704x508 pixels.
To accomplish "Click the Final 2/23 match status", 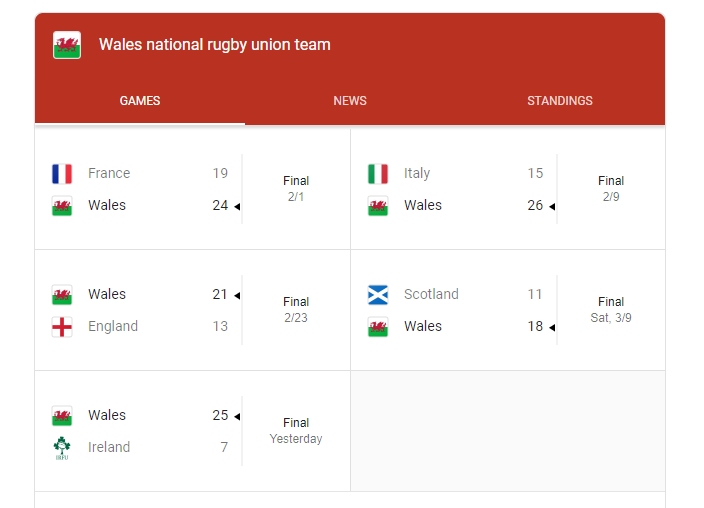I will tap(296, 309).
